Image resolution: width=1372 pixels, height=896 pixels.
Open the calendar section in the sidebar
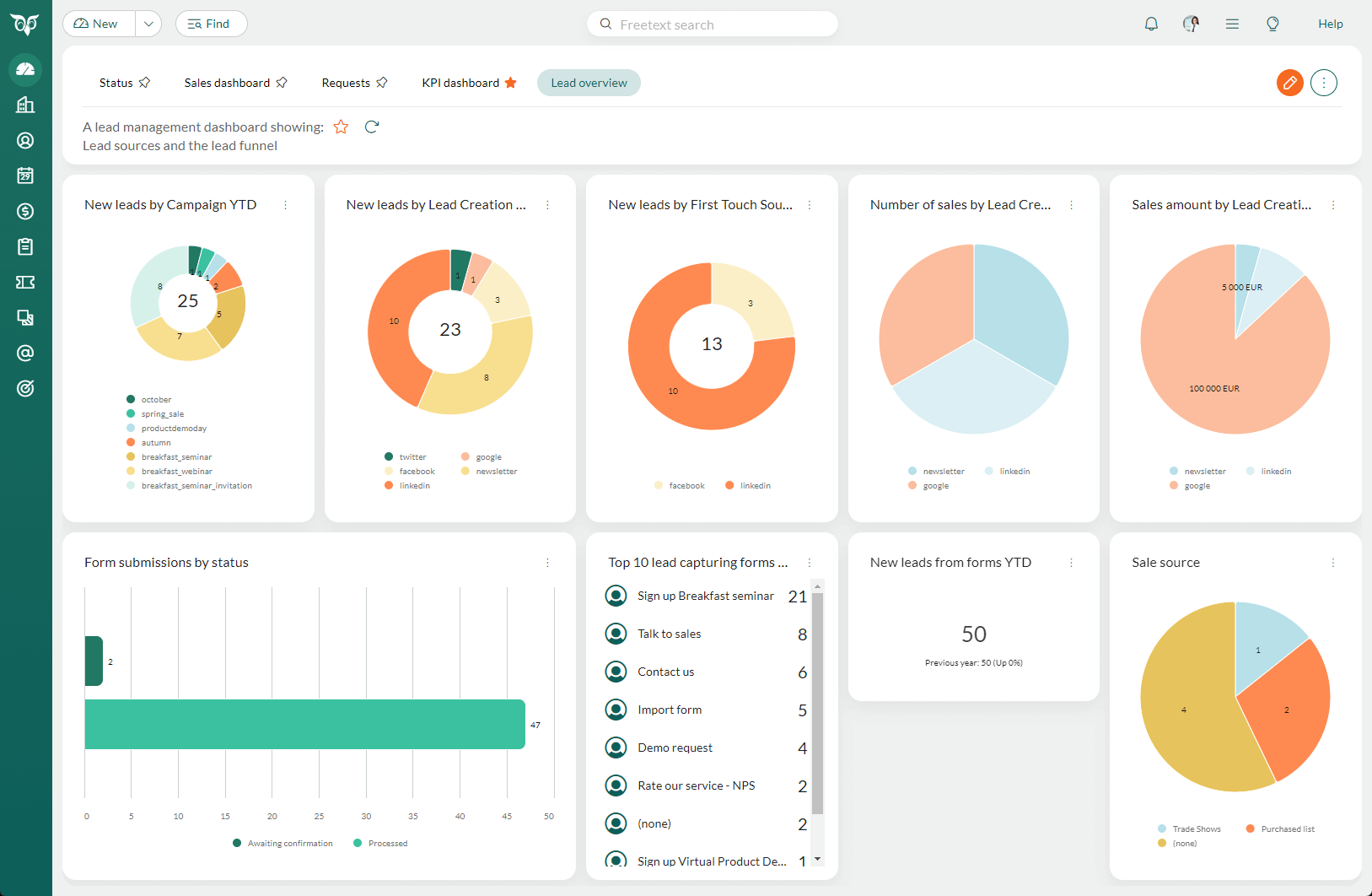(x=24, y=176)
